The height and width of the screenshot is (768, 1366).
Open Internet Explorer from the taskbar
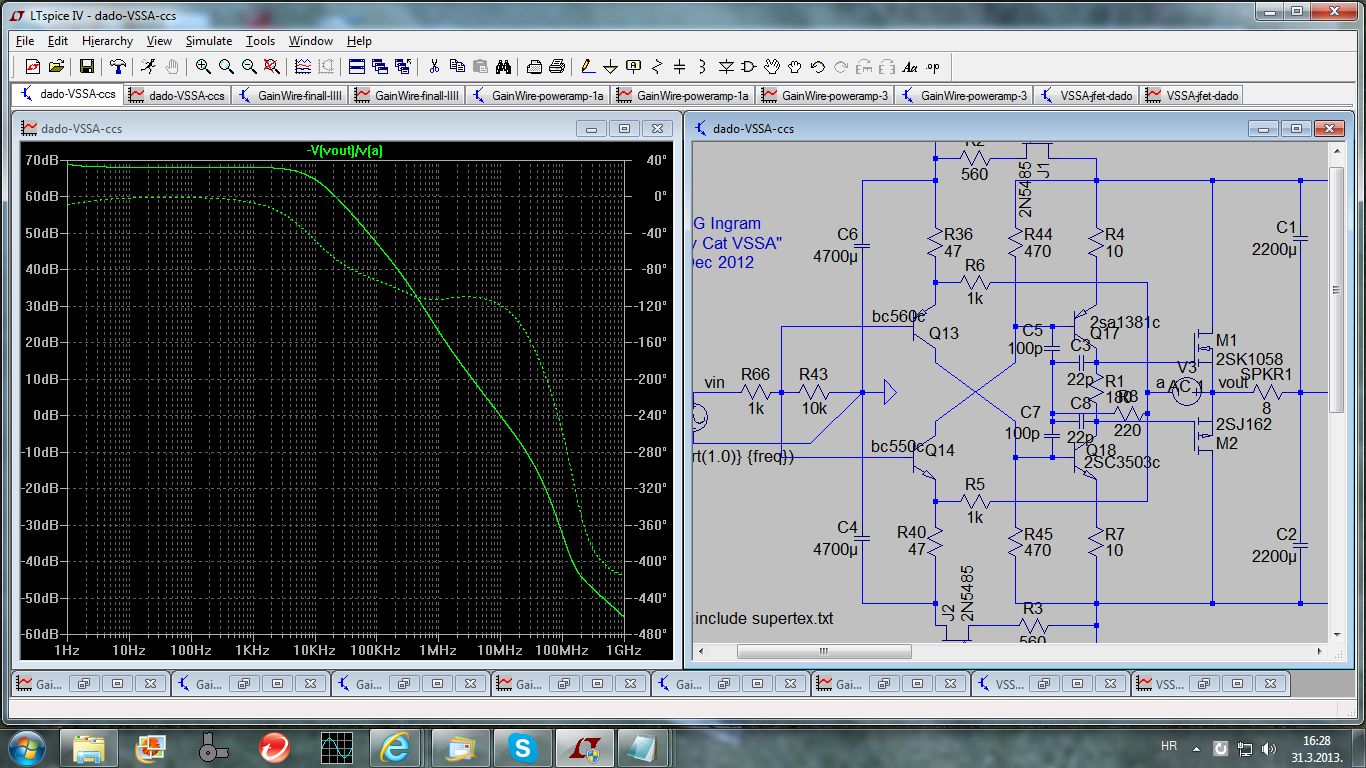click(x=394, y=747)
